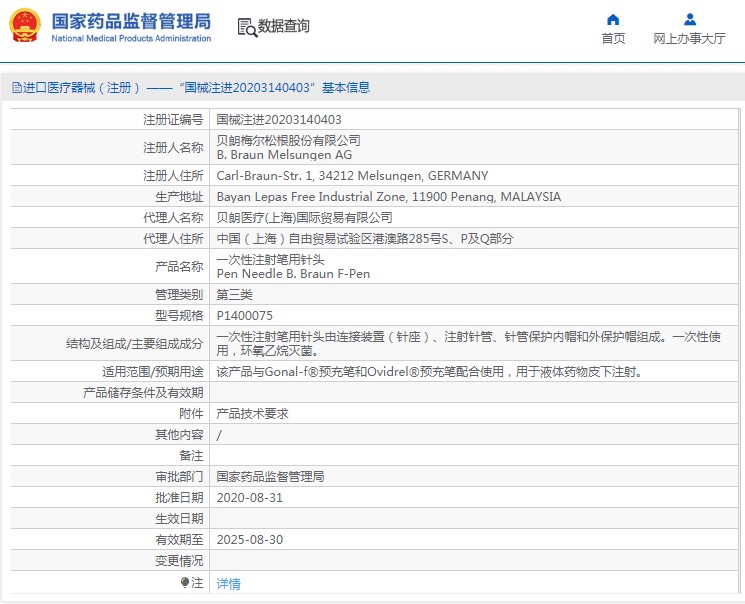This screenshot has width=745, height=604.
Task: Click the 其他内容 row label
Action: tap(179, 435)
